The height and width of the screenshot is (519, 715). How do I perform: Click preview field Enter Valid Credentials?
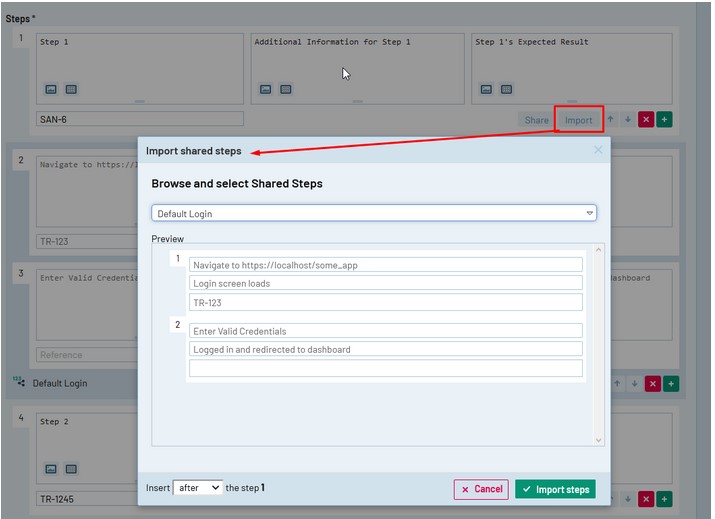(x=386, y=331)
